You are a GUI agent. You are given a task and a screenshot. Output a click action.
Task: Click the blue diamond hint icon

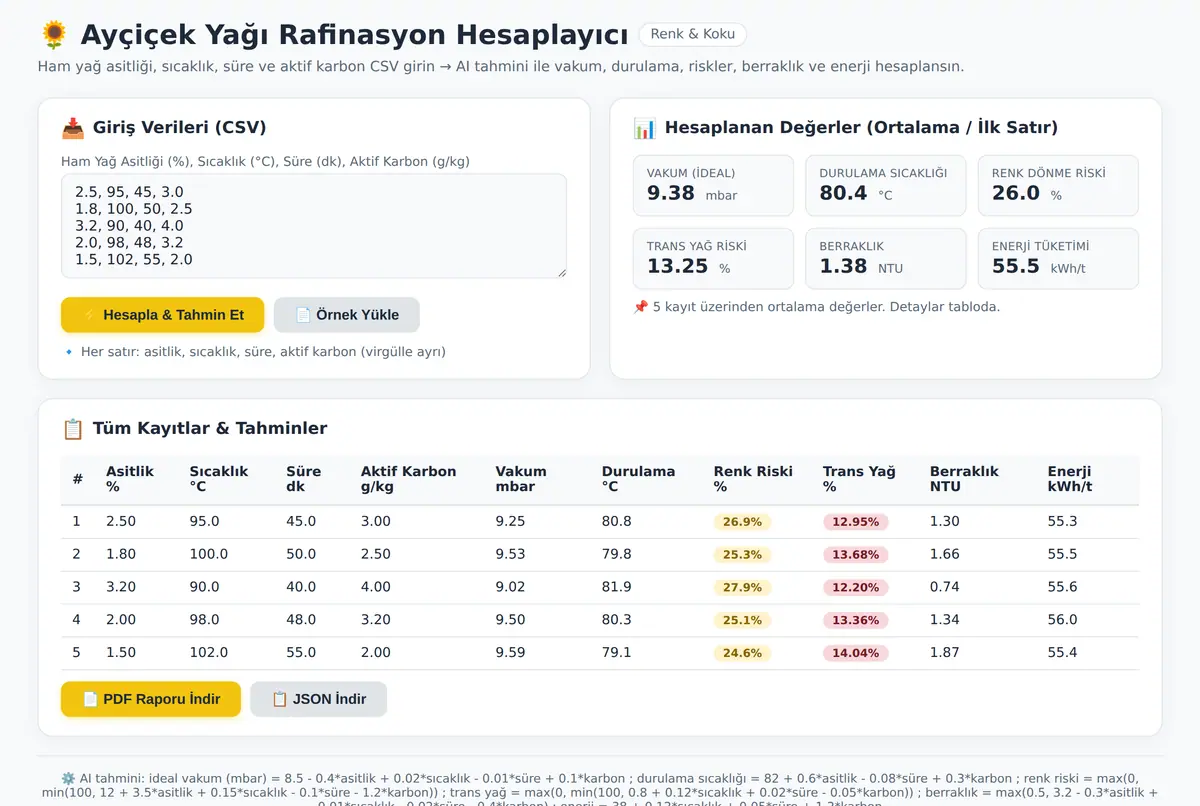click(x=68, y=352)
